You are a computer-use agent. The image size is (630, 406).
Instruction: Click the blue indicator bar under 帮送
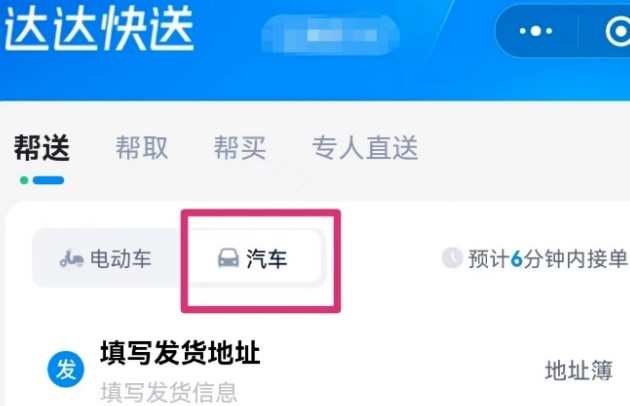[x=48, y=180]
